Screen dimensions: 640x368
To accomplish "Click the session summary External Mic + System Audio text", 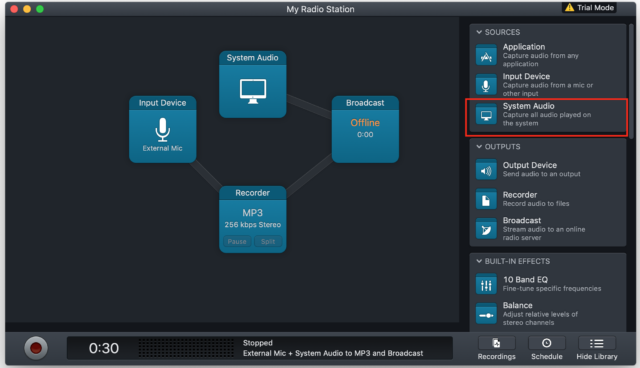I will pyautogui.click(x=333, y=353).
